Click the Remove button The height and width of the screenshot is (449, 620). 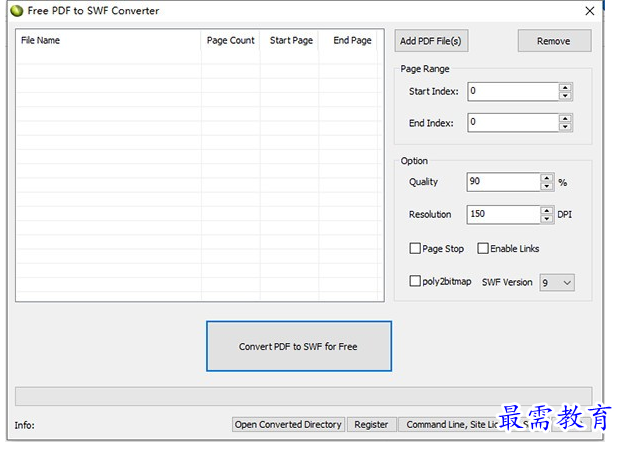point(554,41)
